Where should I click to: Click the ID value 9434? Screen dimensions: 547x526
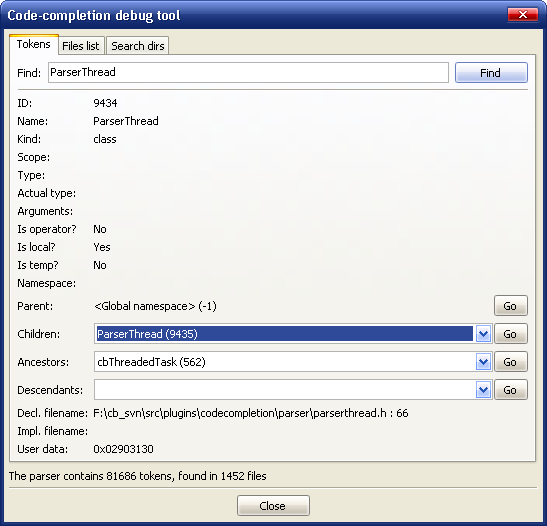point(105,103)
